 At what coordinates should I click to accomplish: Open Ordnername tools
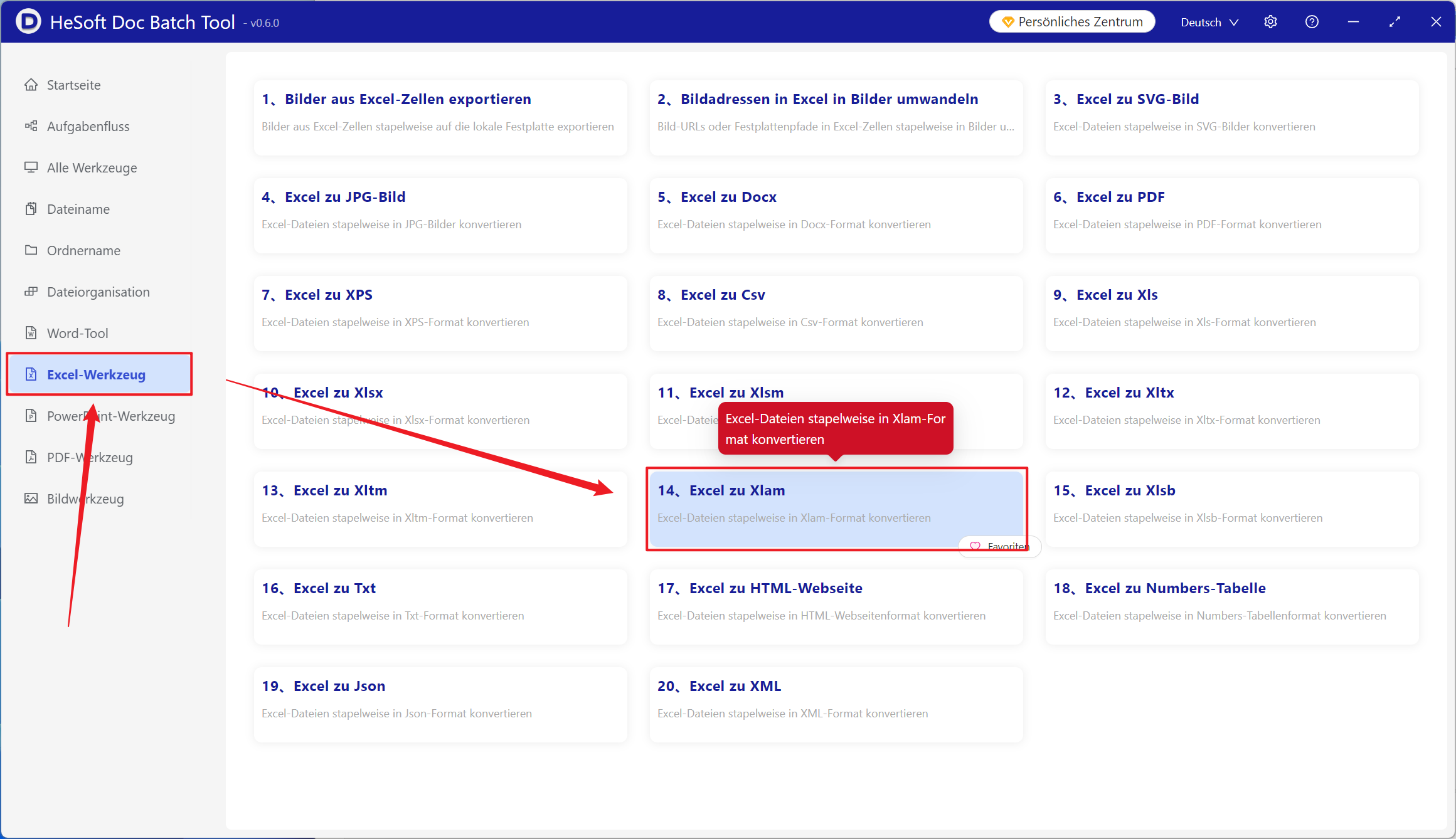99,250
